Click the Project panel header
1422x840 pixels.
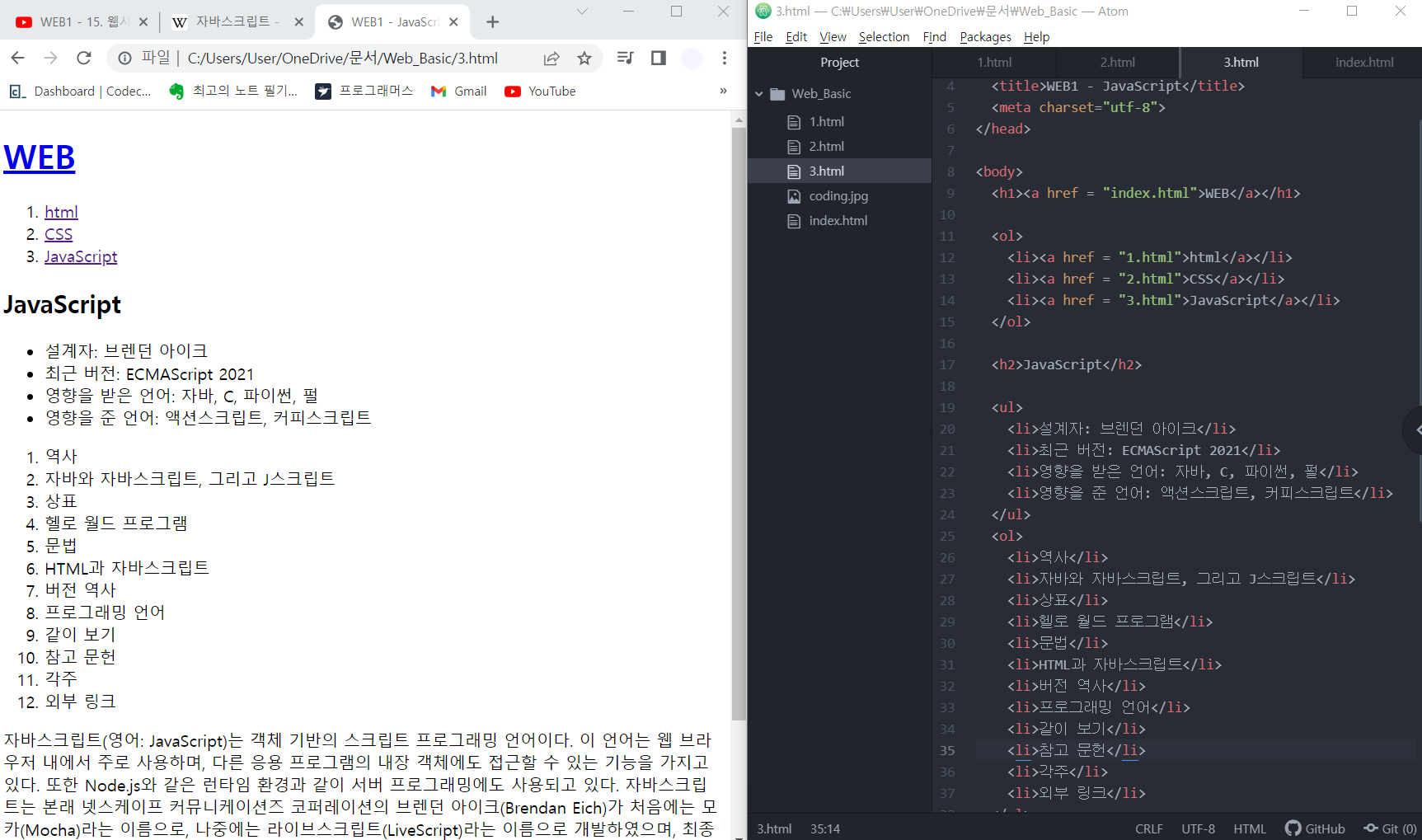tap(839, 62)
